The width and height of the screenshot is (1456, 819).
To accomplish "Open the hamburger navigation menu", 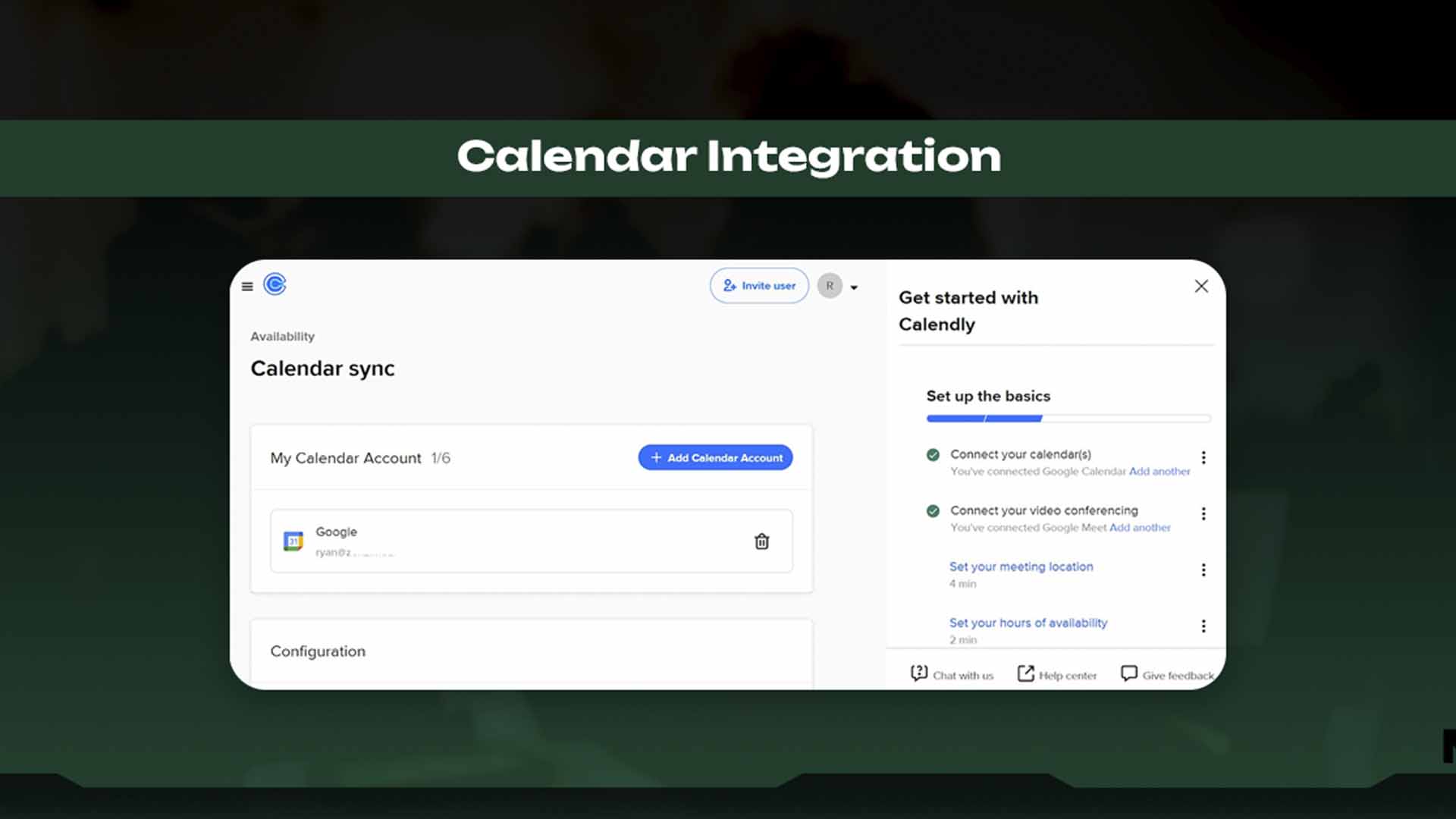I will tap(247, 287).
